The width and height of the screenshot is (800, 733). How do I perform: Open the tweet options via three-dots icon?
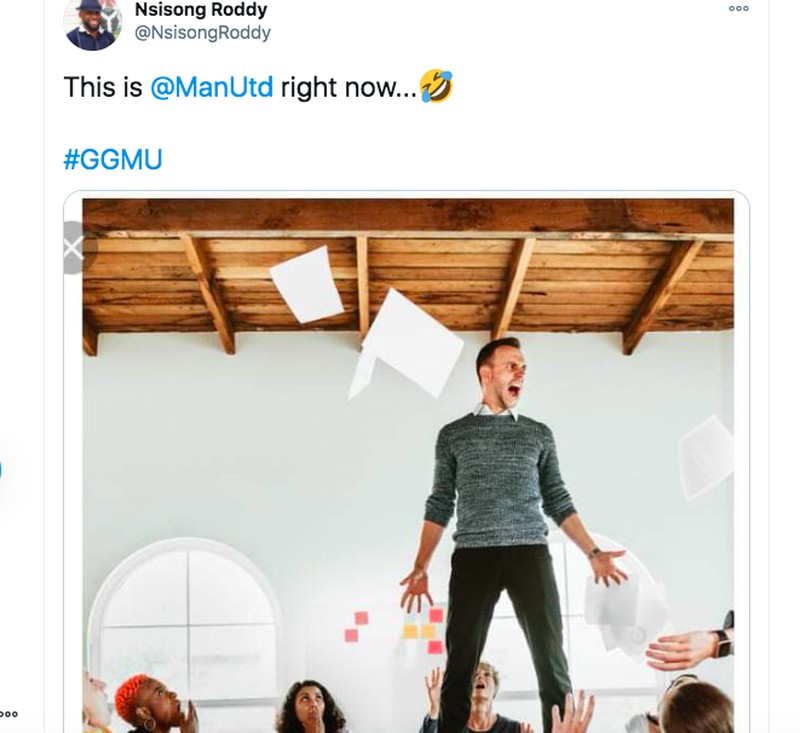(x=738, y=8)
